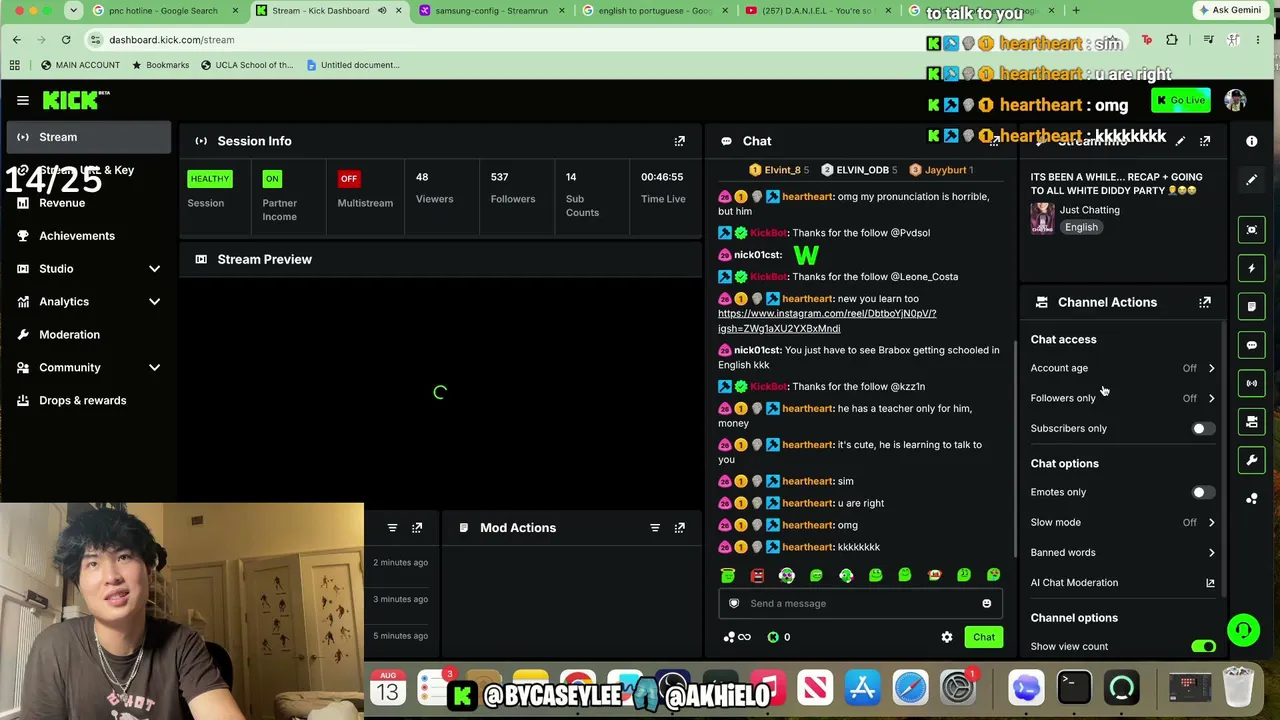The image size is (1280, 720).
Task: Open Terminal from the Dock
Action: tap(1073, 688)
